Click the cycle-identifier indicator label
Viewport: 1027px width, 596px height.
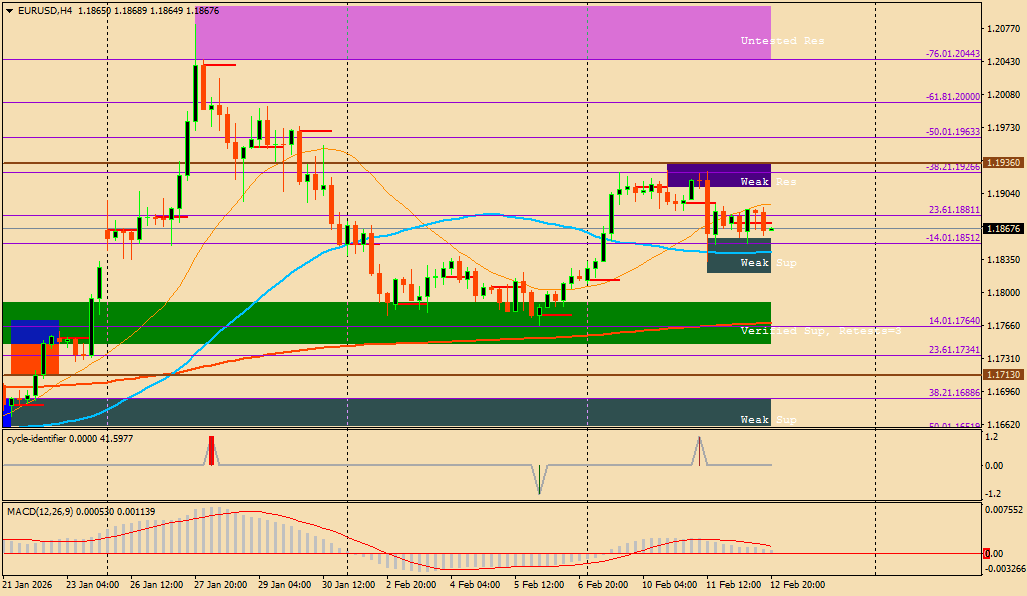click(x=70, y=439)
